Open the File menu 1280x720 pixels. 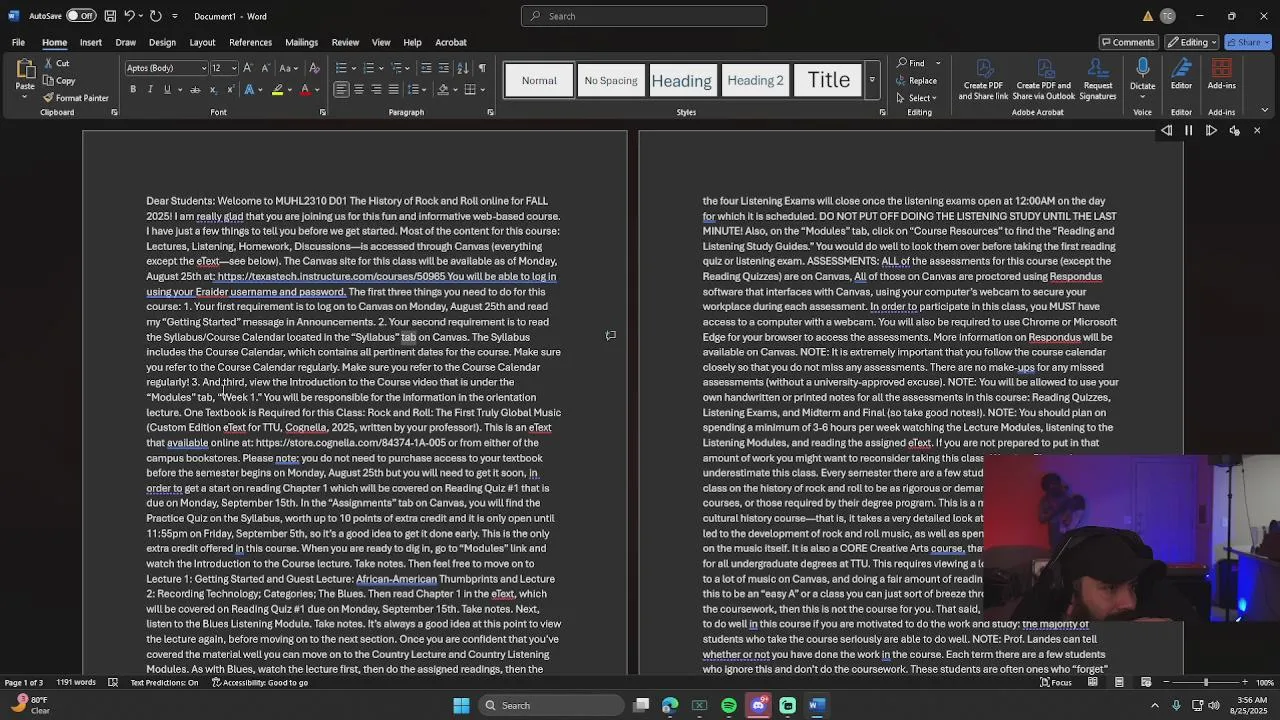(x=18, y=42)
